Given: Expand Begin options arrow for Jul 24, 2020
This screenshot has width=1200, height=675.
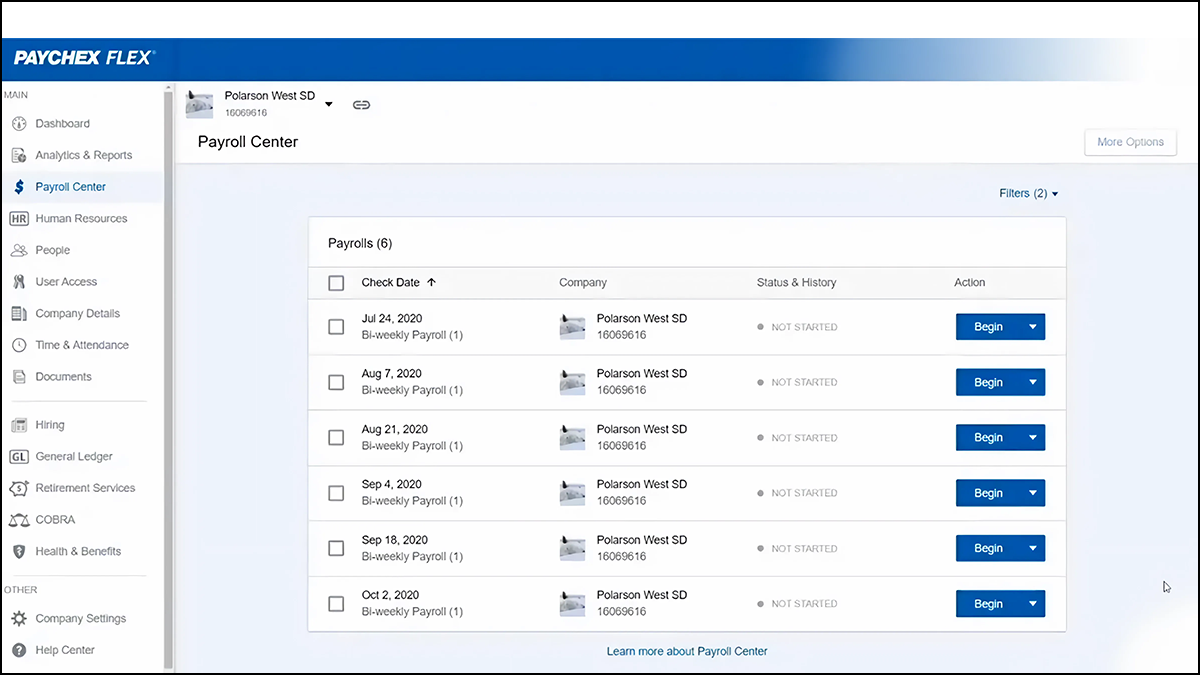Looking at the screenshot, I should 1033,327.
